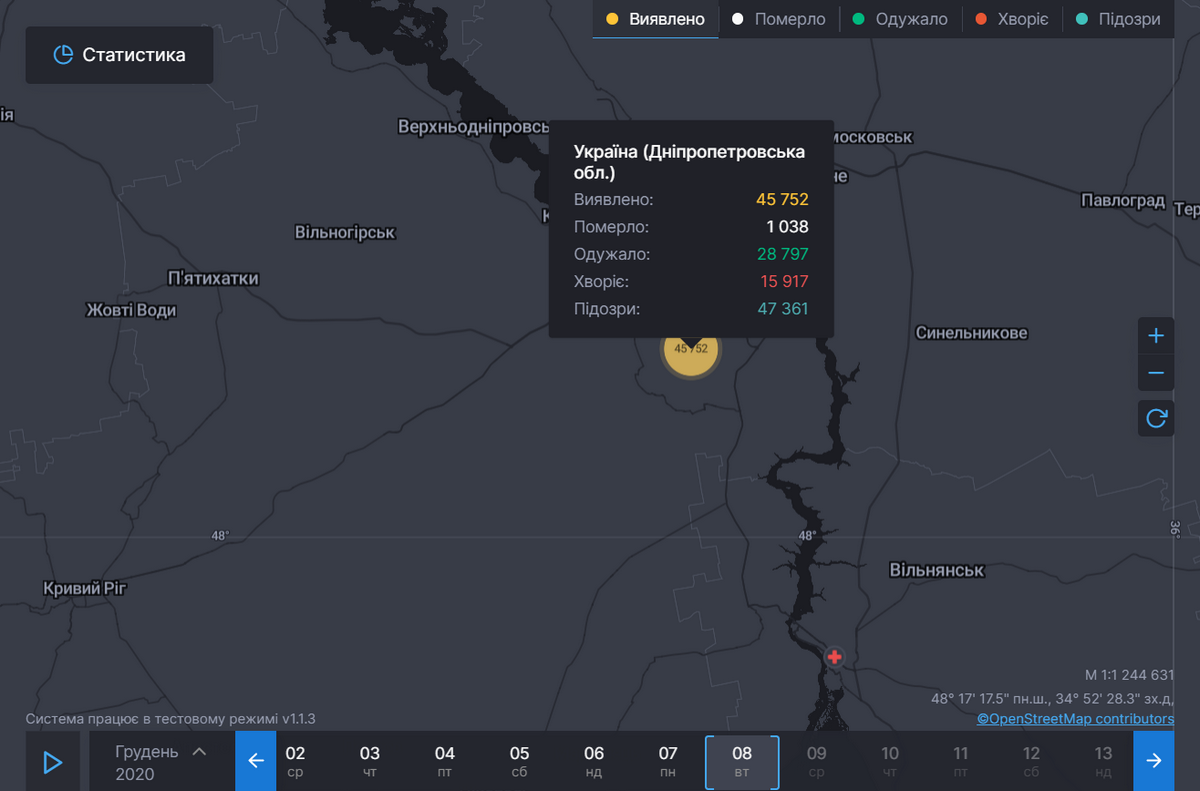Screen dimensions: 1200x791
Task: Open OpenStreetMap contributors link
Action: (1075, 718)
